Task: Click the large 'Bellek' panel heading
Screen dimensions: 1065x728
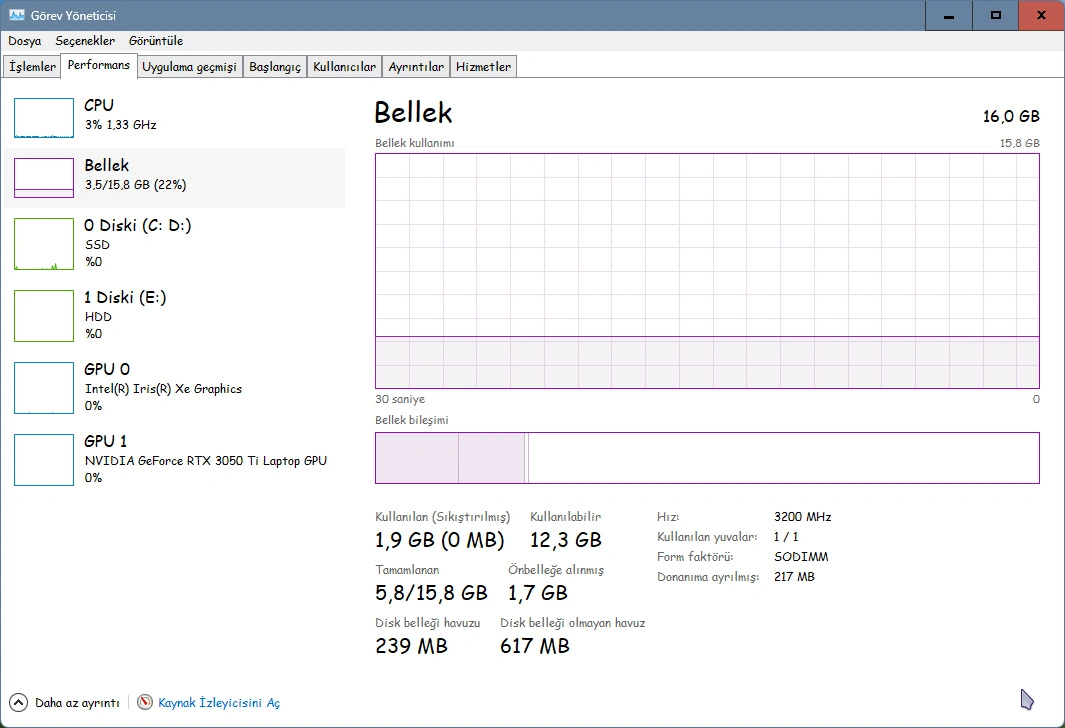Action: pos(414,113)
